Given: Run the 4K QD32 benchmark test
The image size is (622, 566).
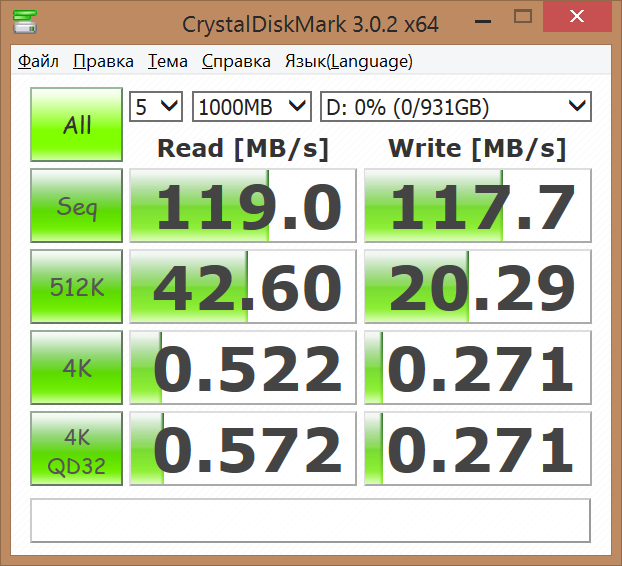Looking at the screenshot, I should (x=77, y=448).
